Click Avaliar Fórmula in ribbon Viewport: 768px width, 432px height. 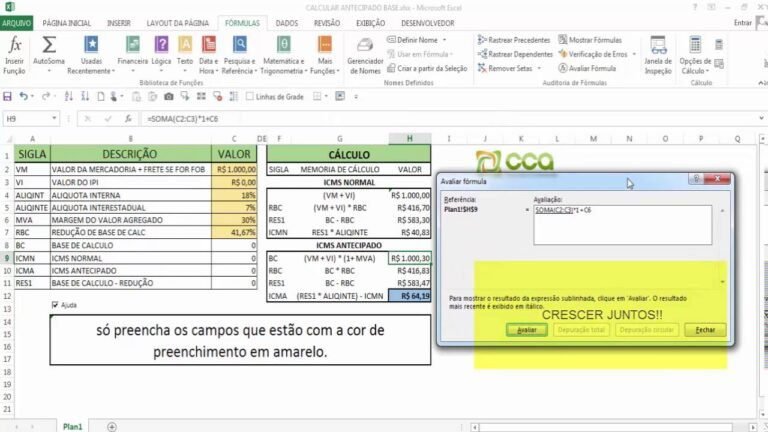pos(587,68)
